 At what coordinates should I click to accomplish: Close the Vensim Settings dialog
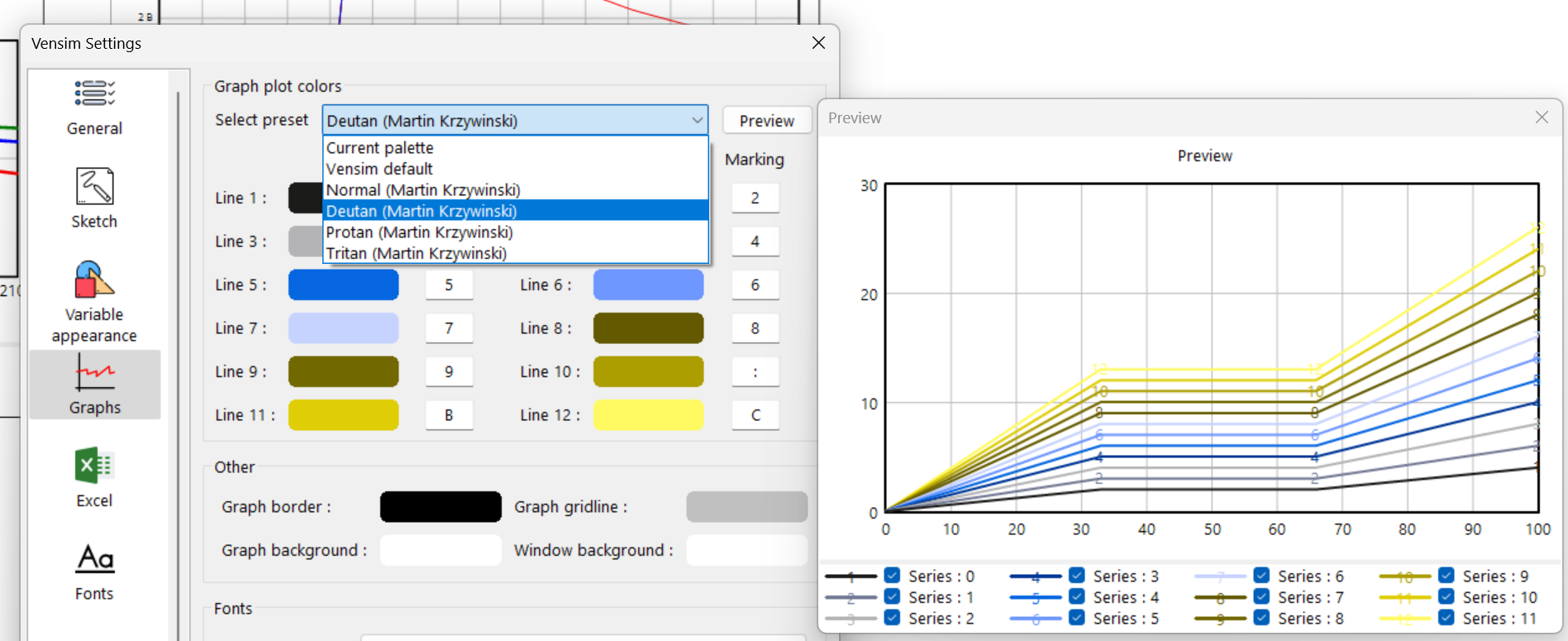click(x=818, y=43)
